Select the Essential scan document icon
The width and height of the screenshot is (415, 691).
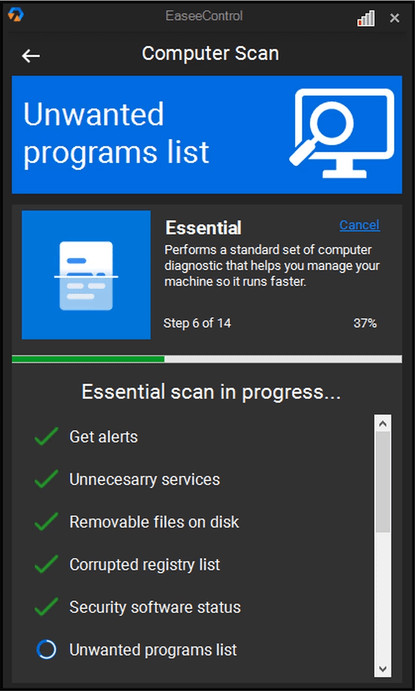point(86,275)
